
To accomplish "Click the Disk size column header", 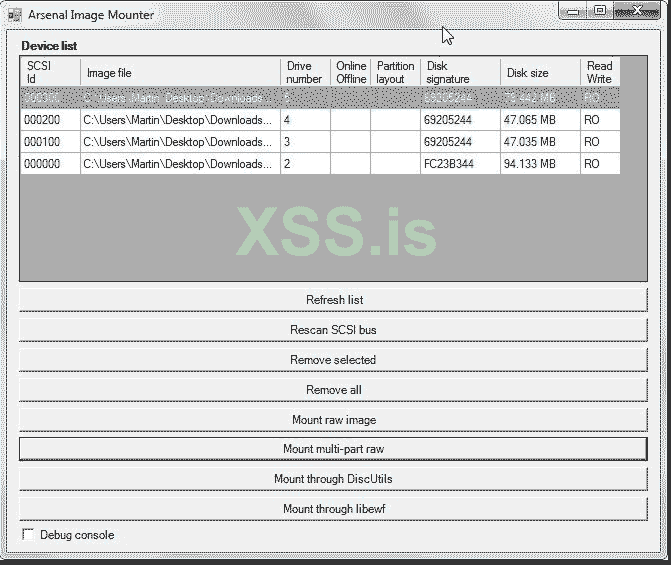I will (540, 72).
